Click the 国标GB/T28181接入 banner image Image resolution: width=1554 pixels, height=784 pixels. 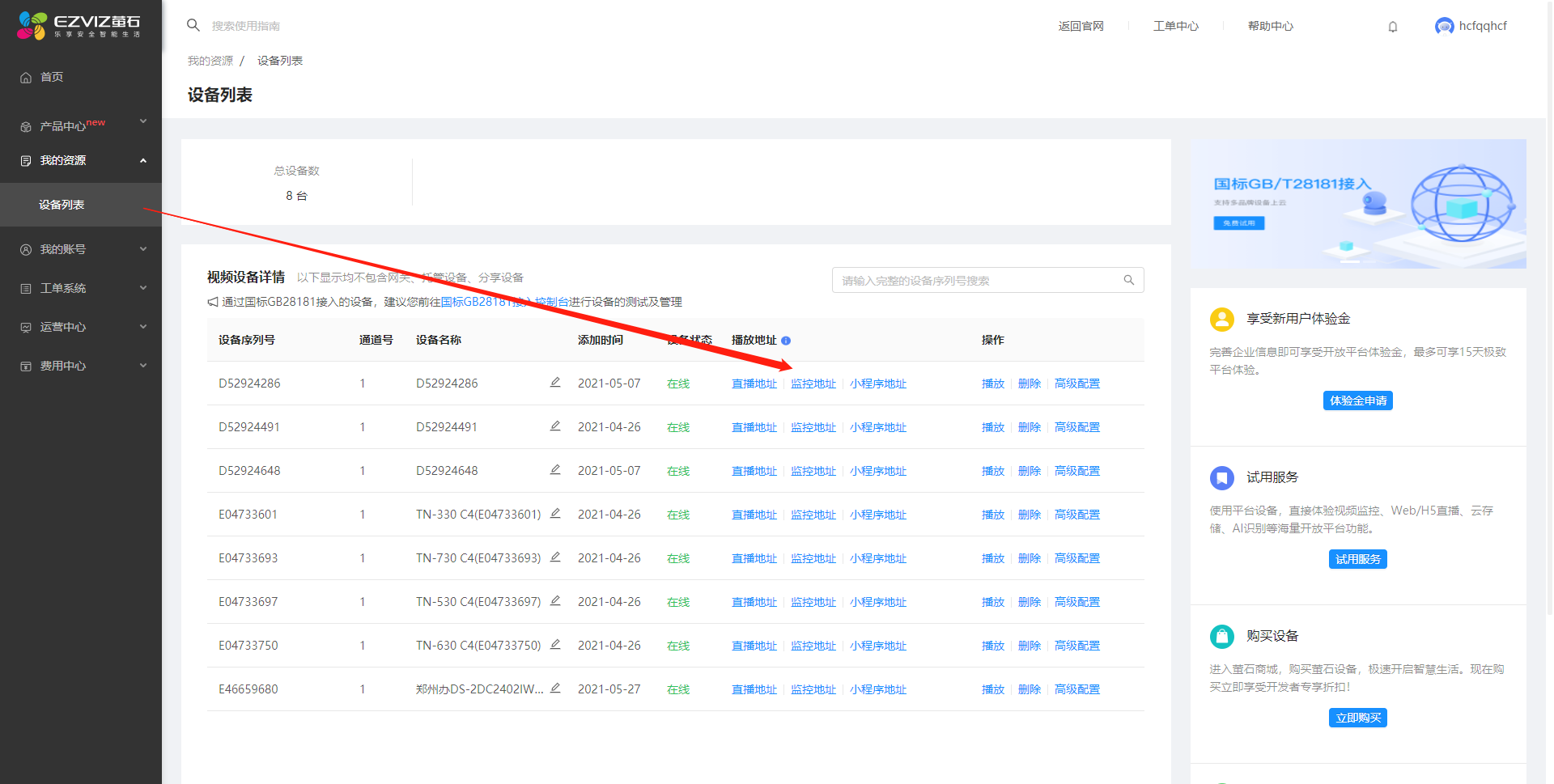[1358, 204]
